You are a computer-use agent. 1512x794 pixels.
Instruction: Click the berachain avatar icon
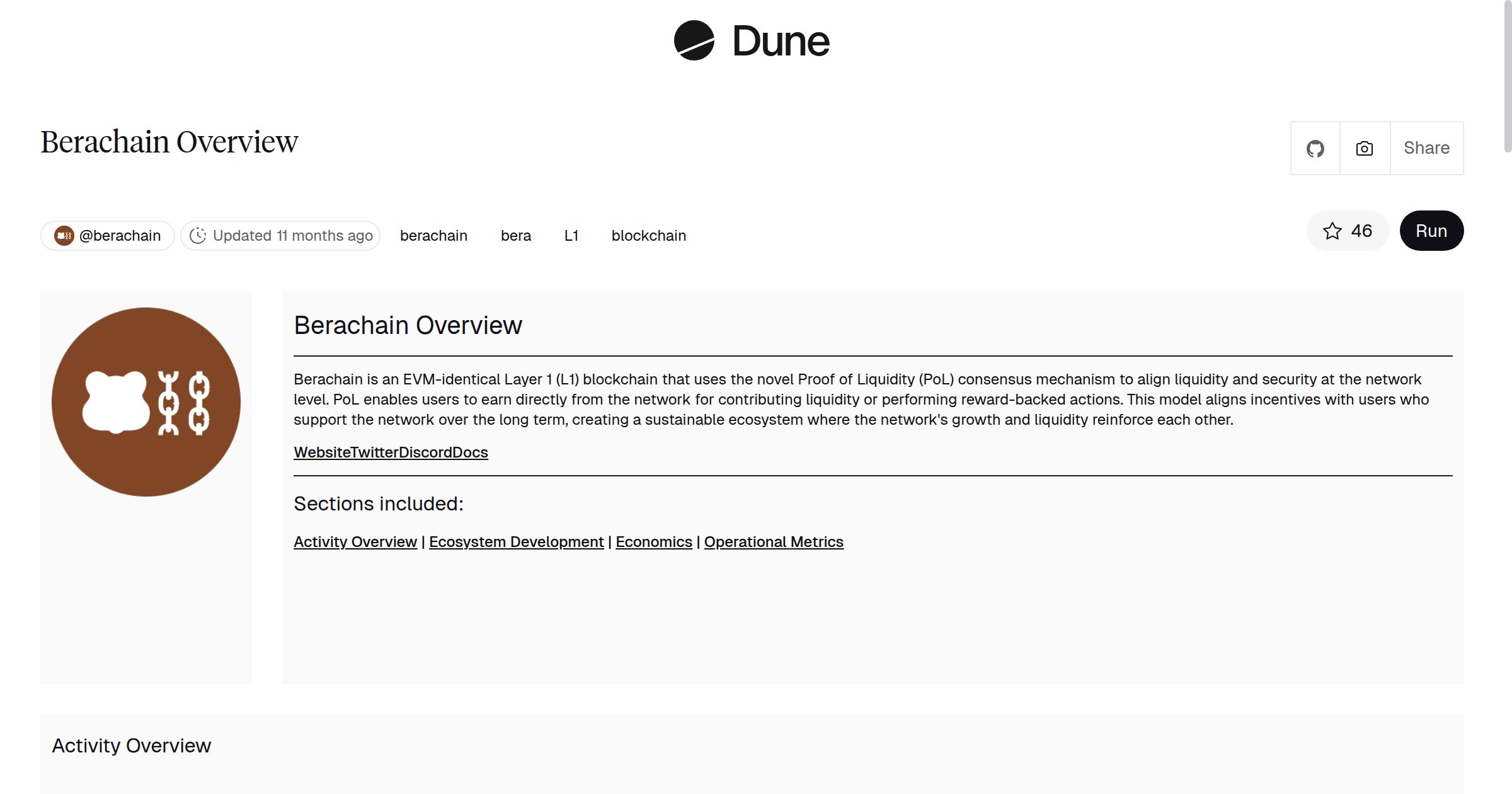pyautogui.click(x=64, y=236)
